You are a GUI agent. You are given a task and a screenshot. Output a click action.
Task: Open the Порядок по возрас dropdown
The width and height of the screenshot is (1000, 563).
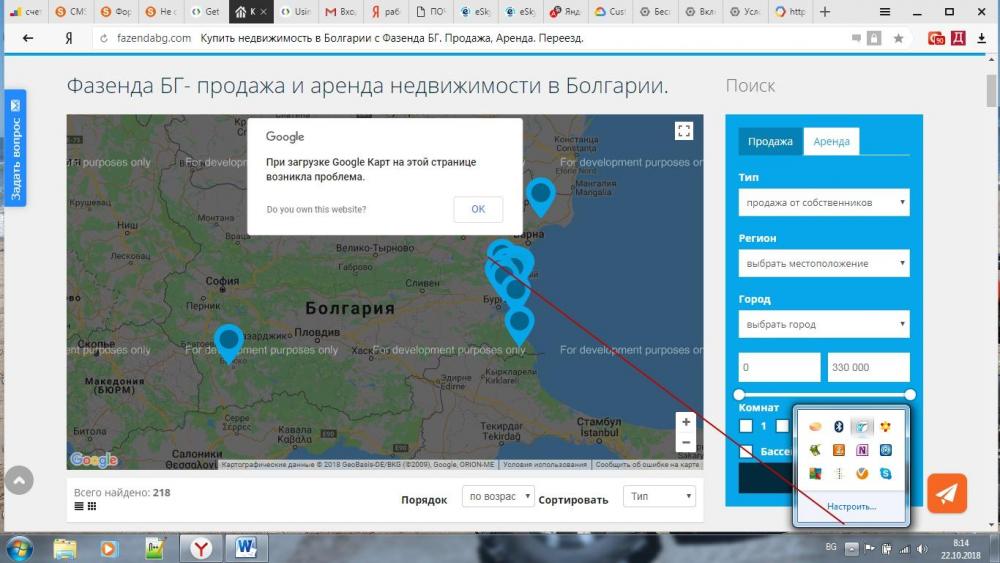tap(498, 496)
